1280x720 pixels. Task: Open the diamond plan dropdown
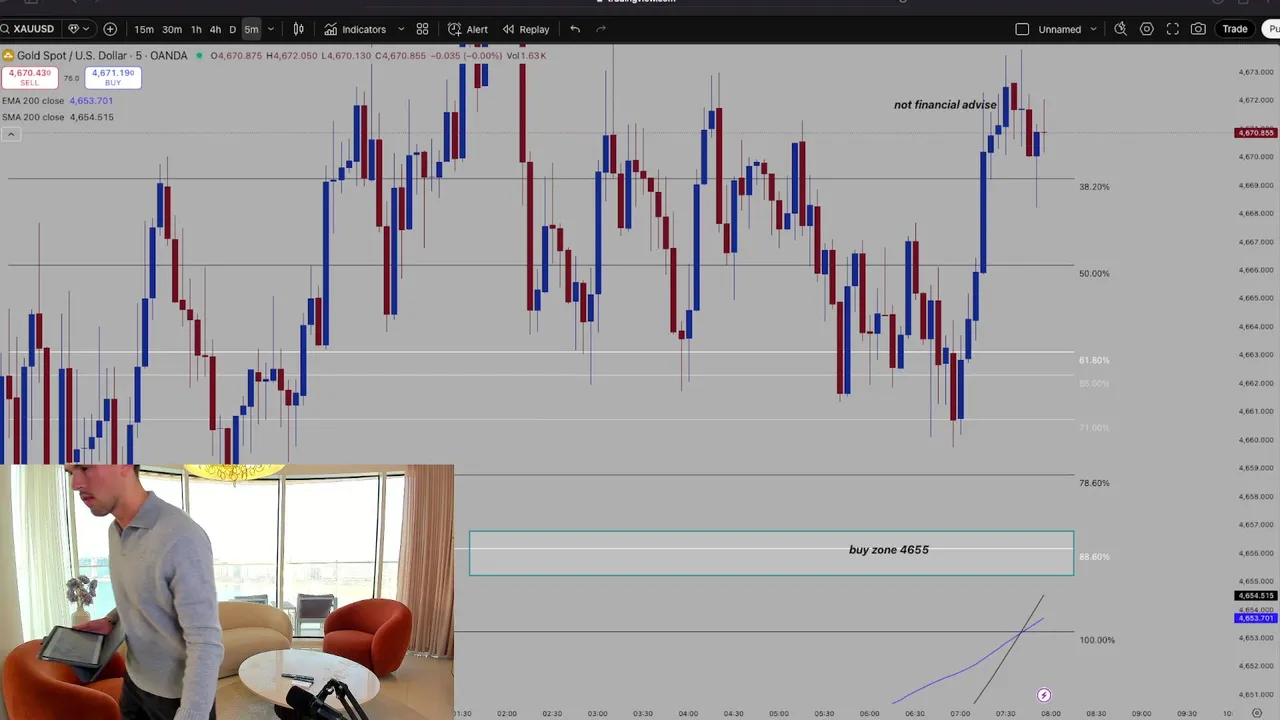coord(77,29)
